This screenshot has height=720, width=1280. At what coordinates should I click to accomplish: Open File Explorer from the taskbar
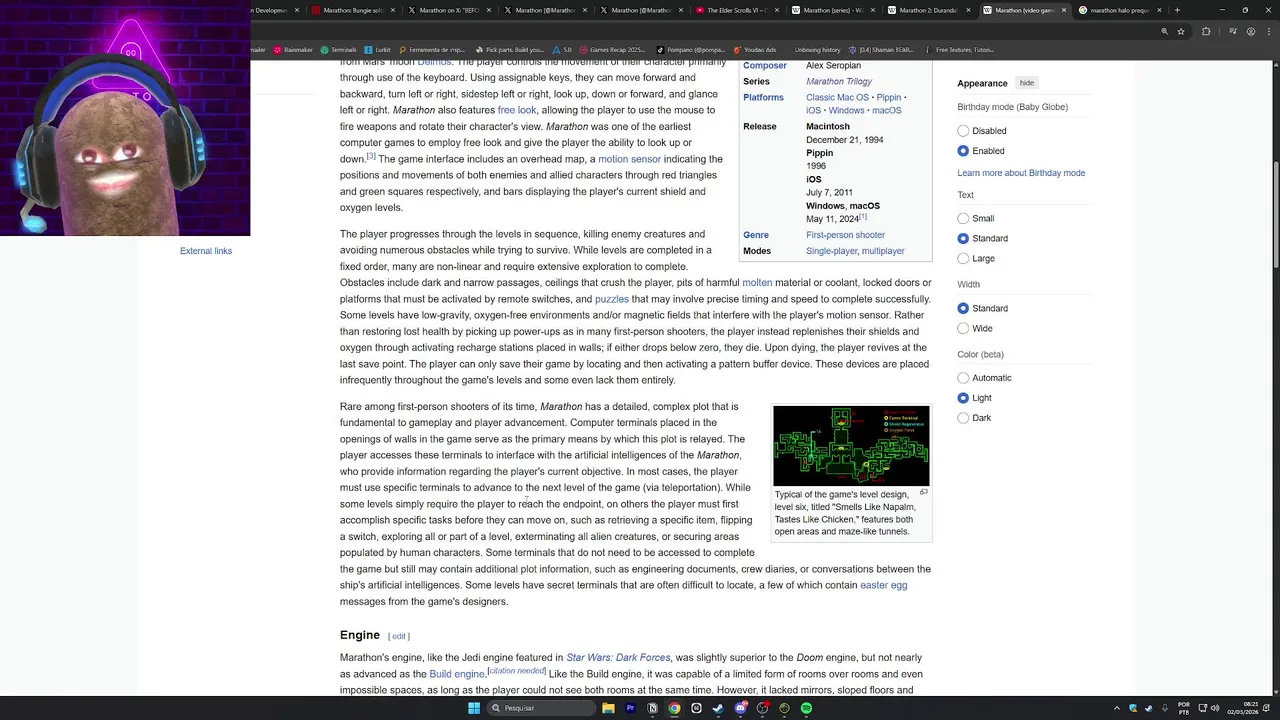[608, 708]
